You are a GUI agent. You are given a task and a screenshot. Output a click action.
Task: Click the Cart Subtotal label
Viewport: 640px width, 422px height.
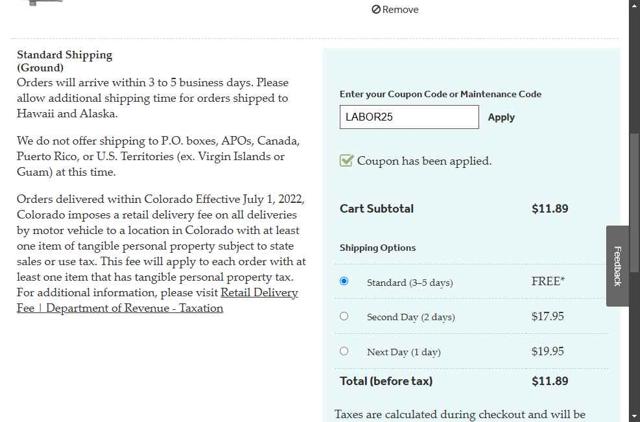click(376, 209)
